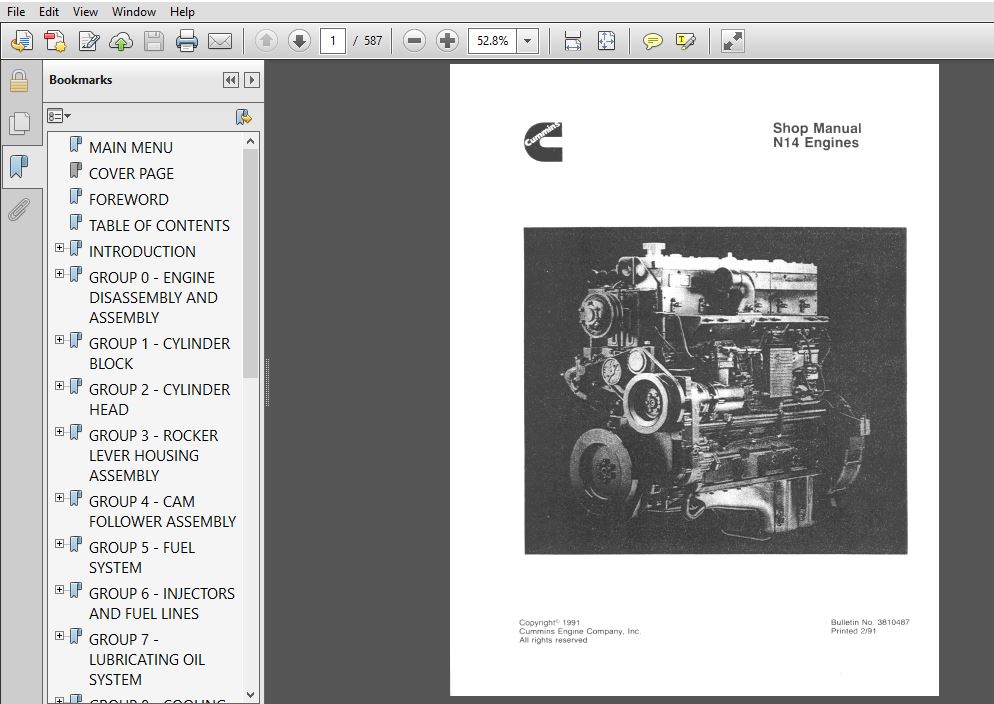Click the security lock panel icon
The image size is (994, 704).
(x=19, y=81)
